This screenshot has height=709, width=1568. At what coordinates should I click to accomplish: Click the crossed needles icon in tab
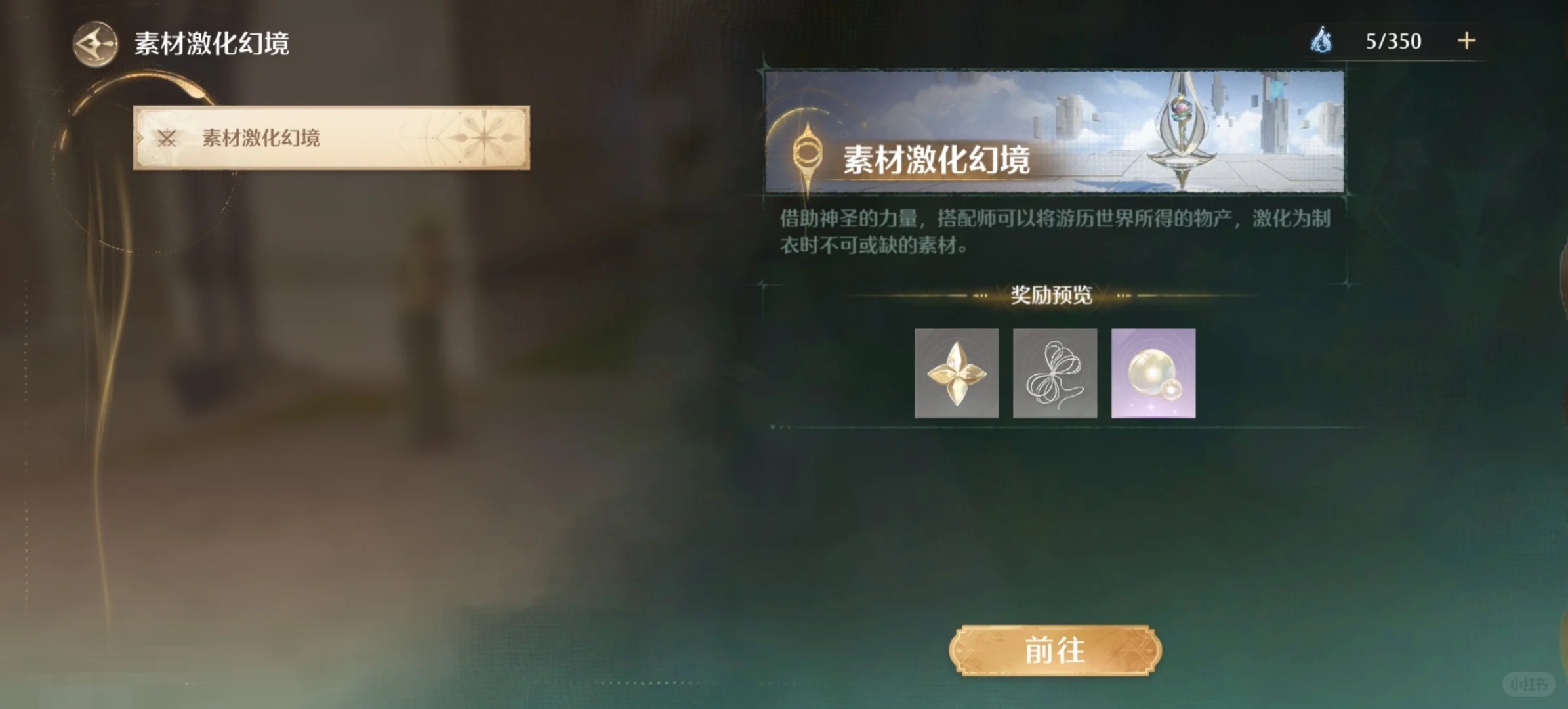point(167,138)
